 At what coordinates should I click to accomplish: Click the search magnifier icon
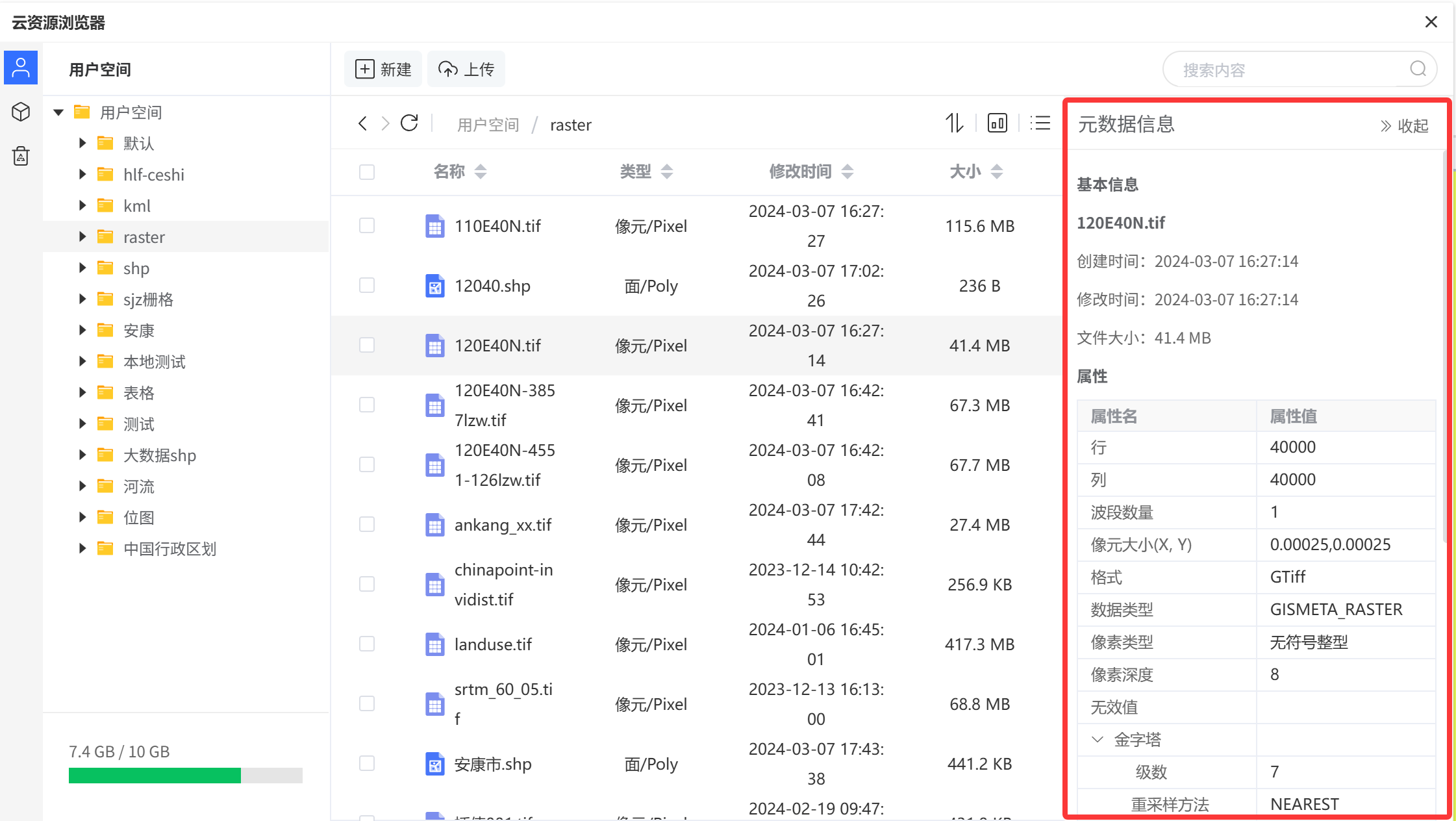(1418, 69)
